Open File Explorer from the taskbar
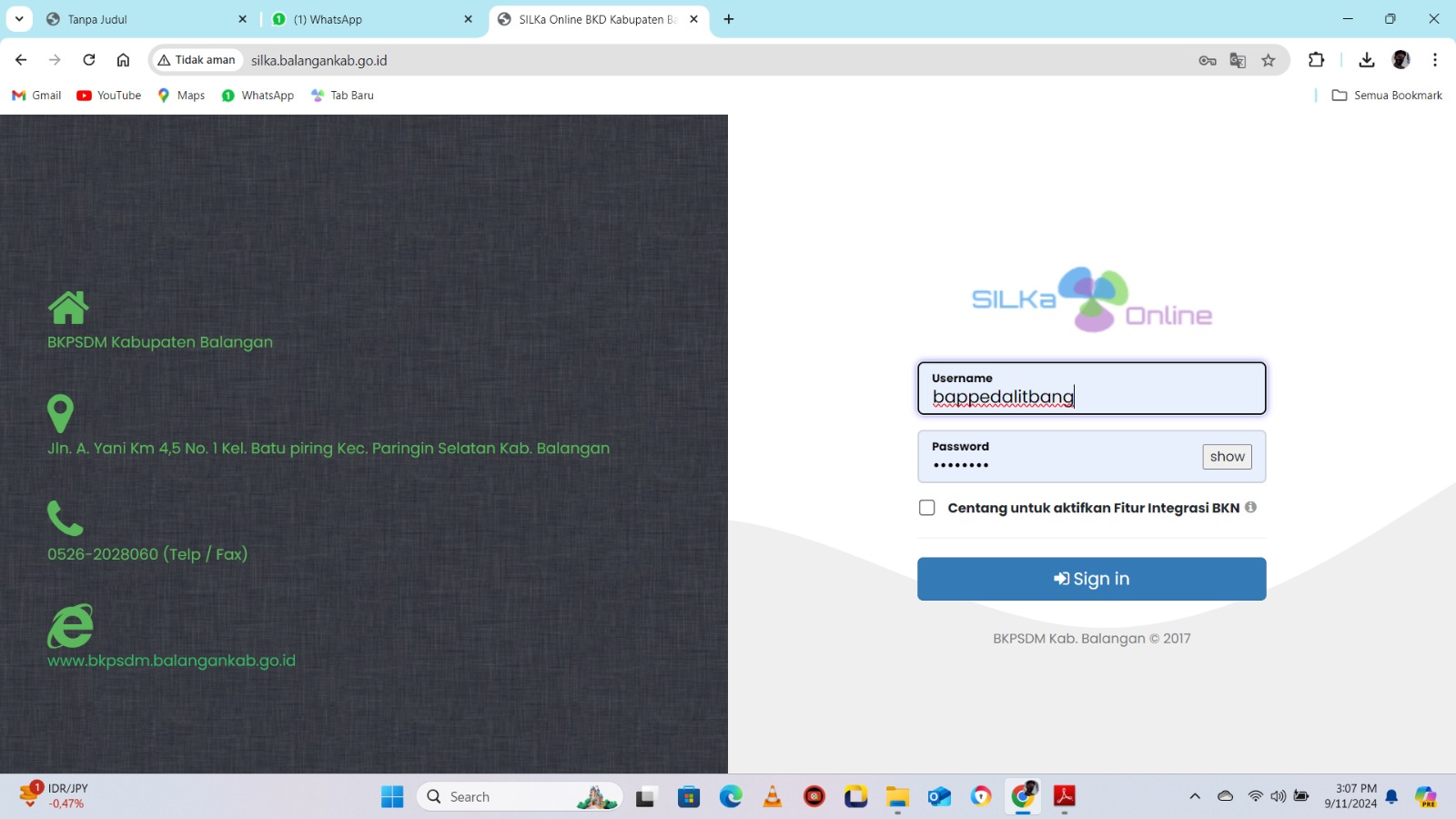This screenshot has height=819, width=1456. point(897,797)
